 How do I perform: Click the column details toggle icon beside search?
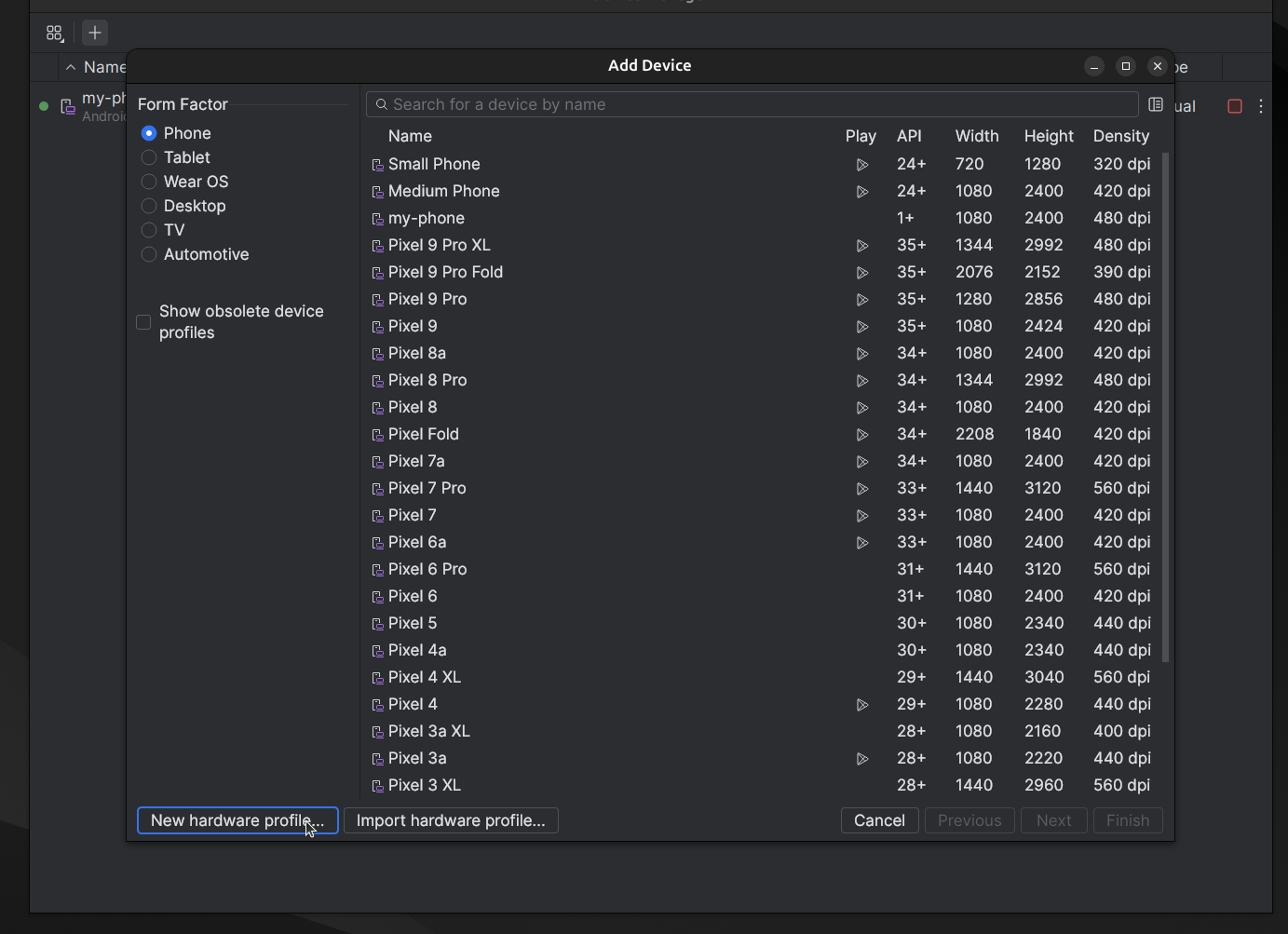(x=1156, y=104)
